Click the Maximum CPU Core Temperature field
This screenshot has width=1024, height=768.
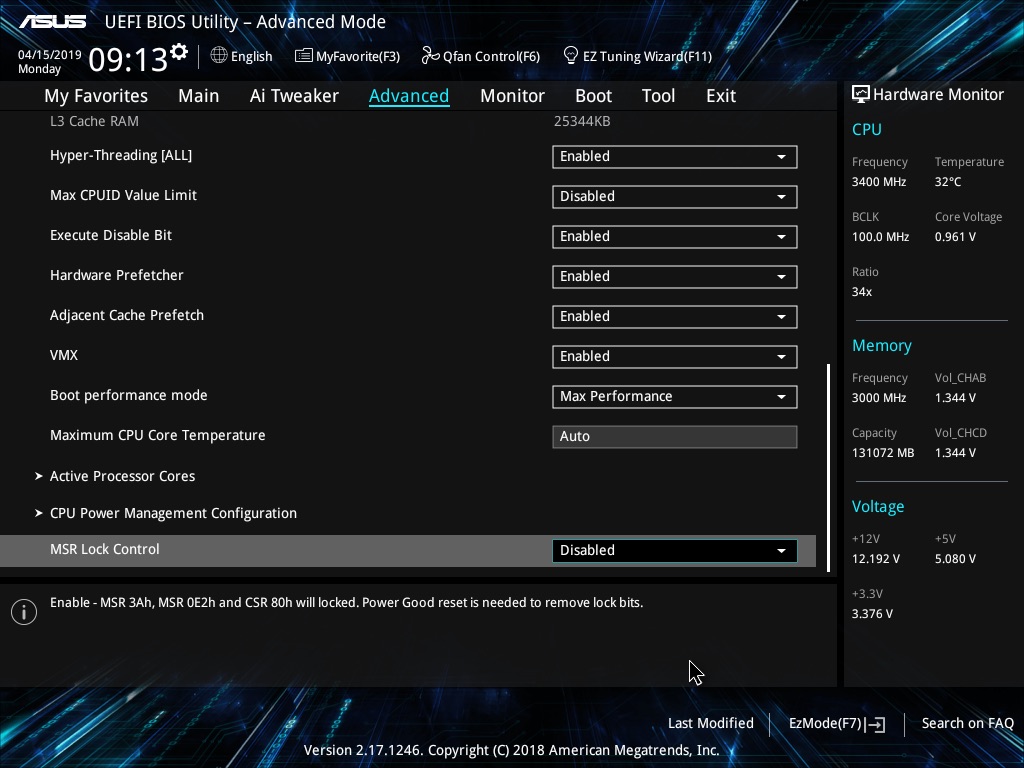675,437
